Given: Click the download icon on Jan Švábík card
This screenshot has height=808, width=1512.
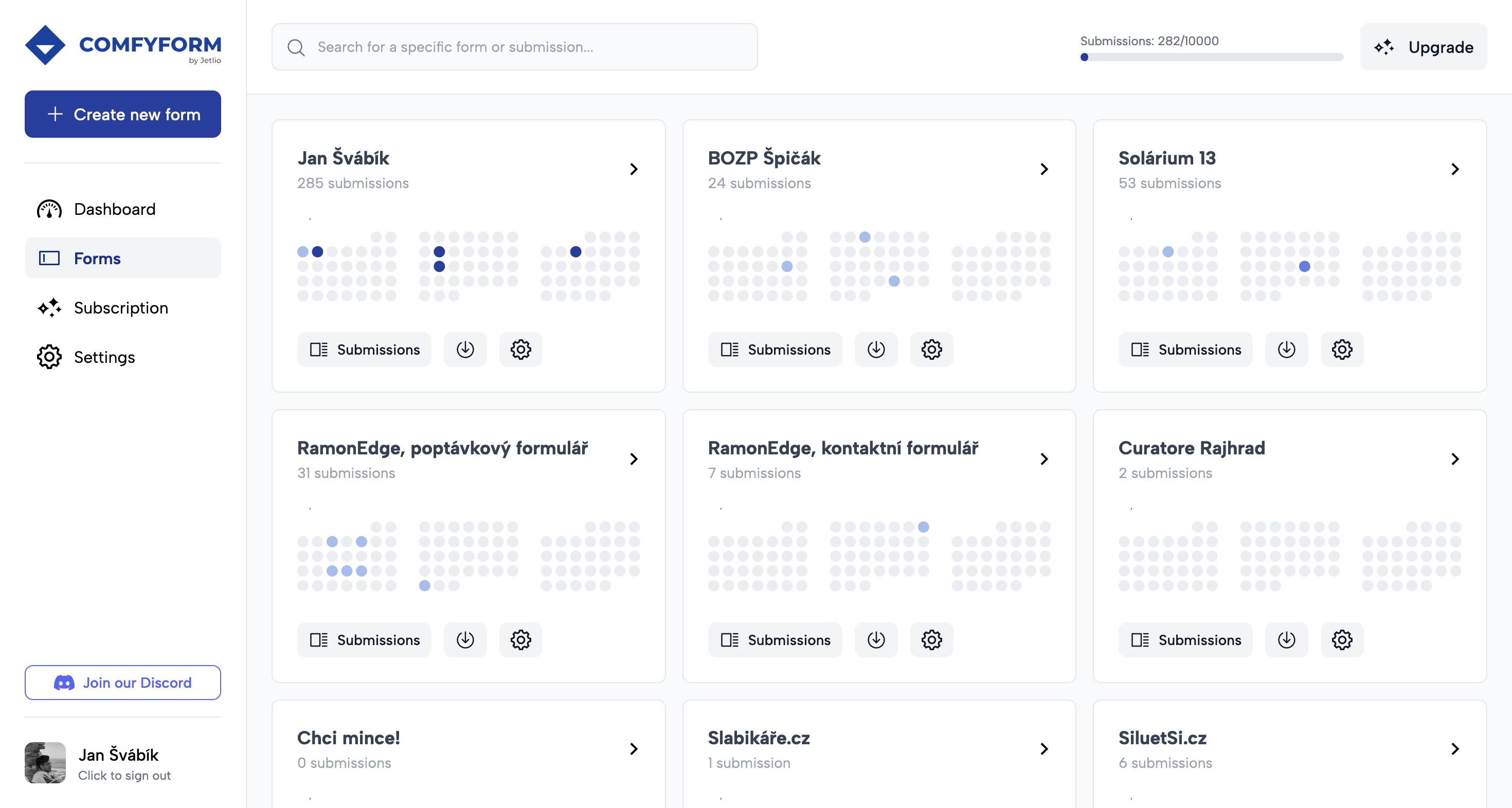Looking at the screenshot, I should [x=465, y=350].
